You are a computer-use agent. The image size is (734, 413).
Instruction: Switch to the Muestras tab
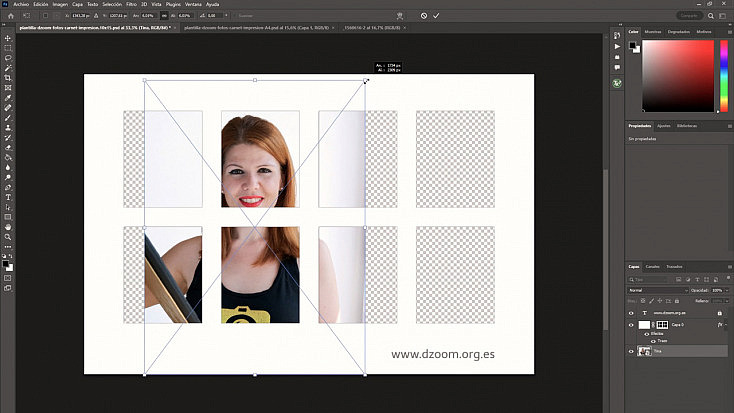coord(653,32)
